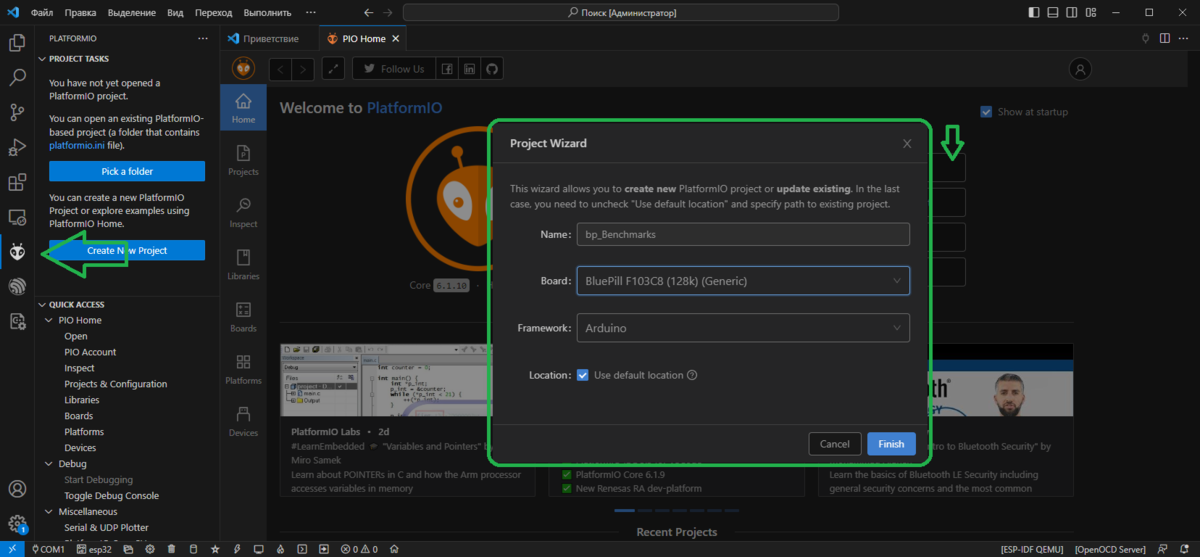The image size is (1200, 557).
Task: Click the title bar search box
Action: 620,13
